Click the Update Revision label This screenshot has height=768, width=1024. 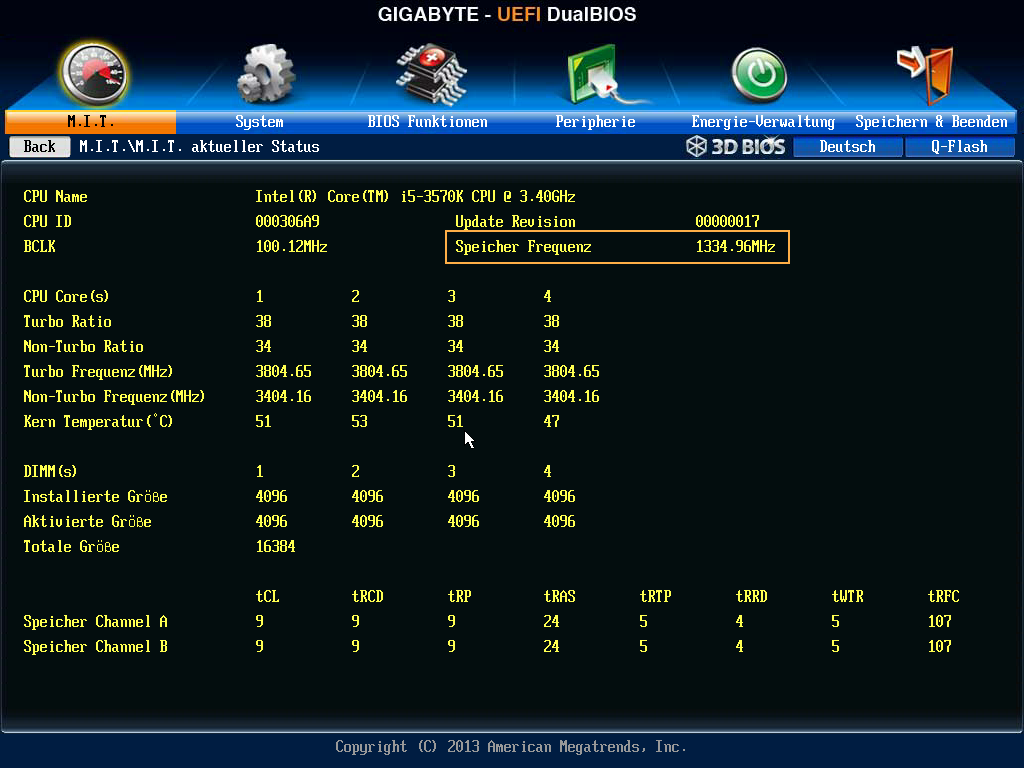(515, 221)
